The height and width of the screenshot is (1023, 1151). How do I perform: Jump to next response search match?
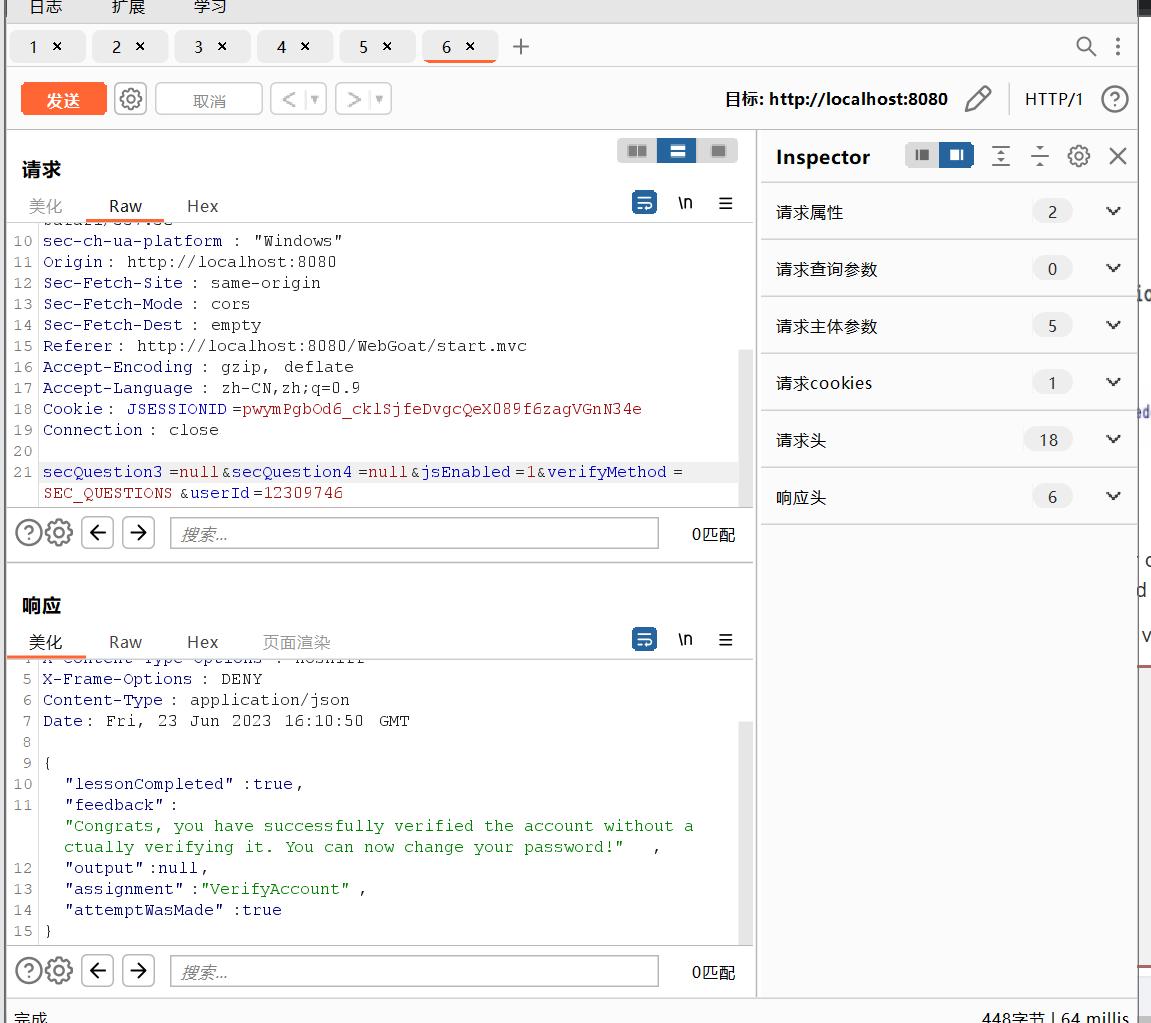click(138, 971)
